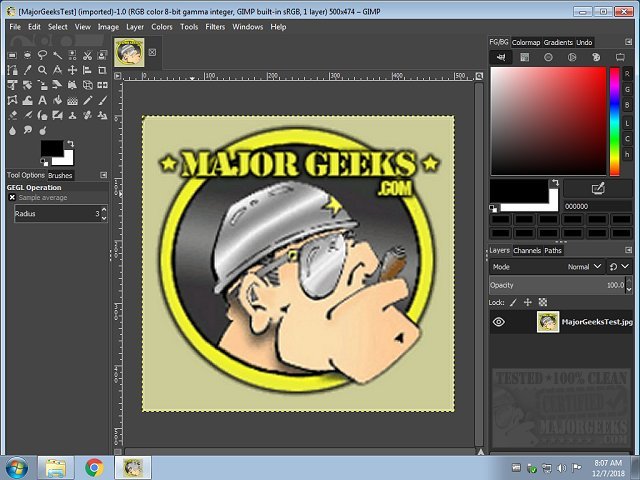Open the layer Mode Normal dropdown
This screenshot has height=480, width=640.
point(584,267)
